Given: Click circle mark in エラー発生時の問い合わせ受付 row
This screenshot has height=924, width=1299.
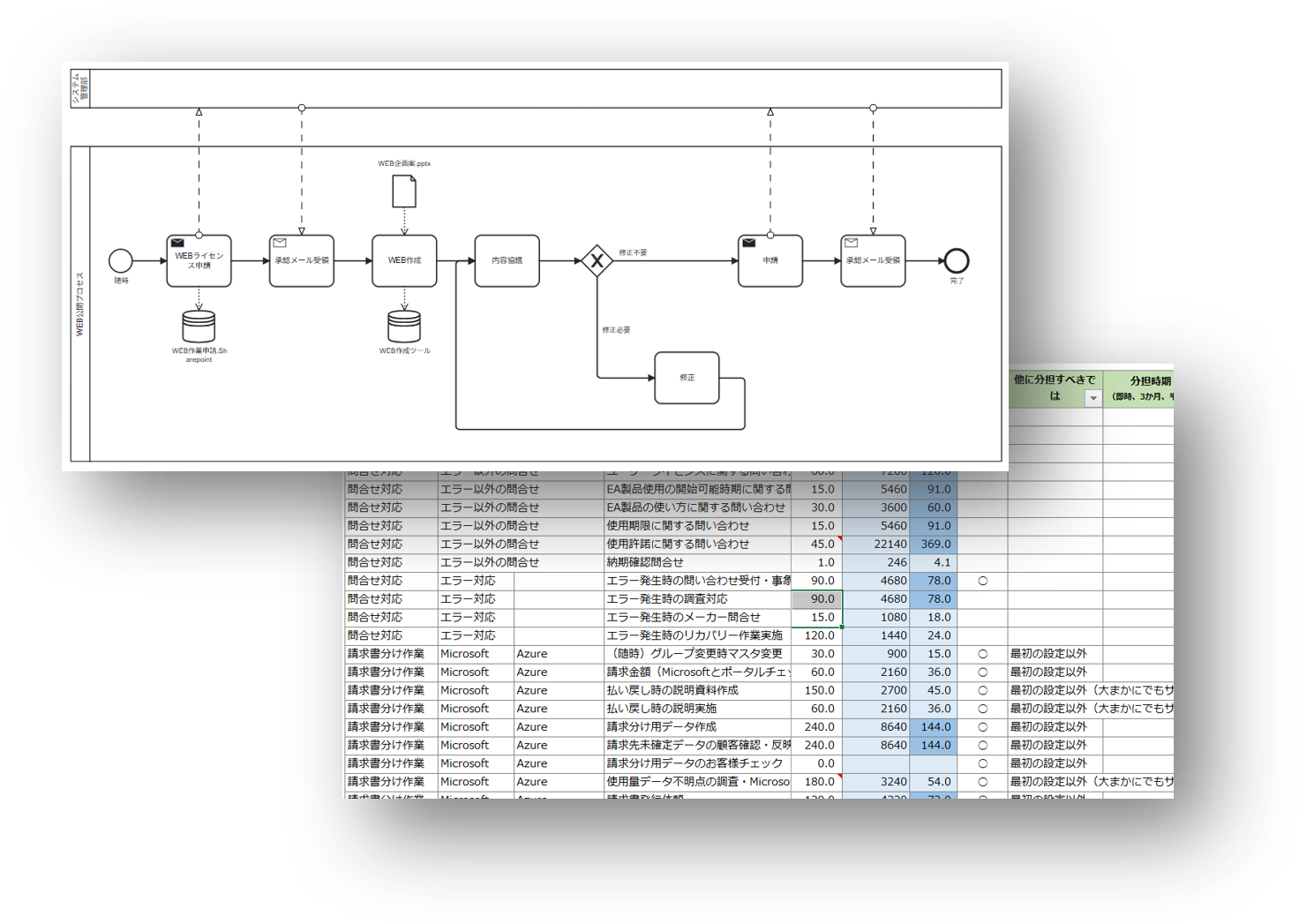Looking at the screenshot, I should click(982, 581).
